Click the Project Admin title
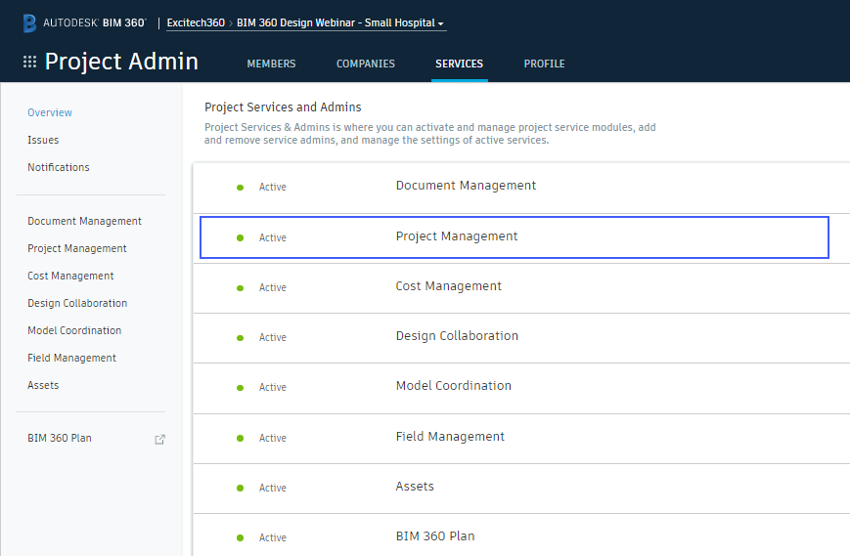 (121, 61)
